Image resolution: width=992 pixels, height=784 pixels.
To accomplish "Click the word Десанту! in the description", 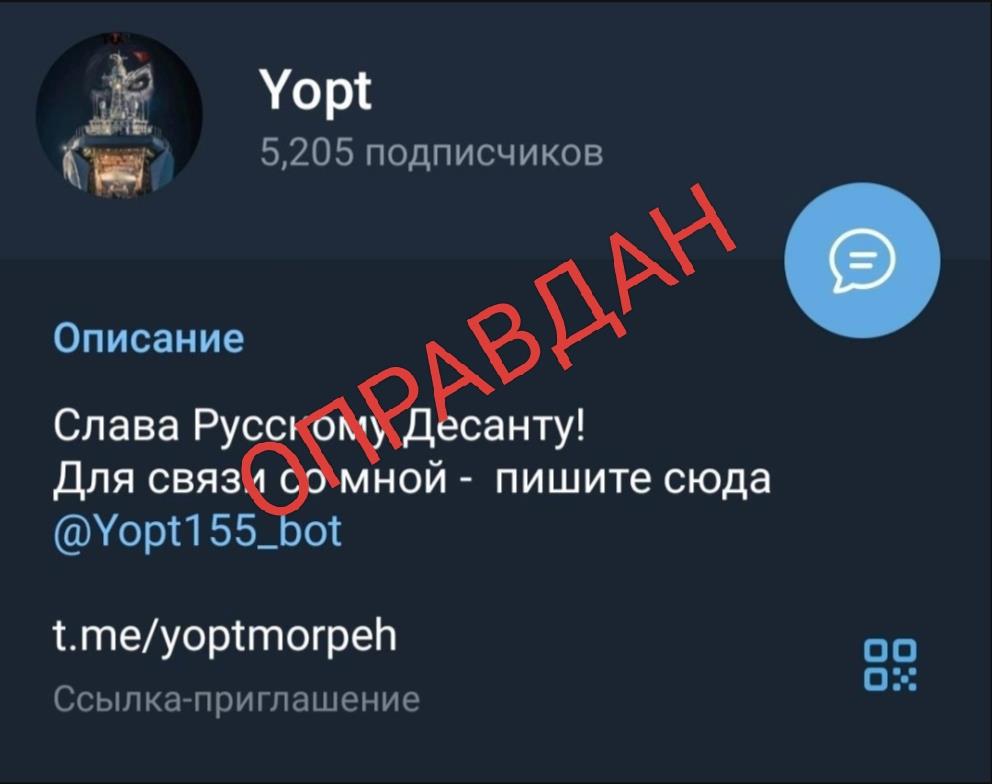I will coord(494,426).
